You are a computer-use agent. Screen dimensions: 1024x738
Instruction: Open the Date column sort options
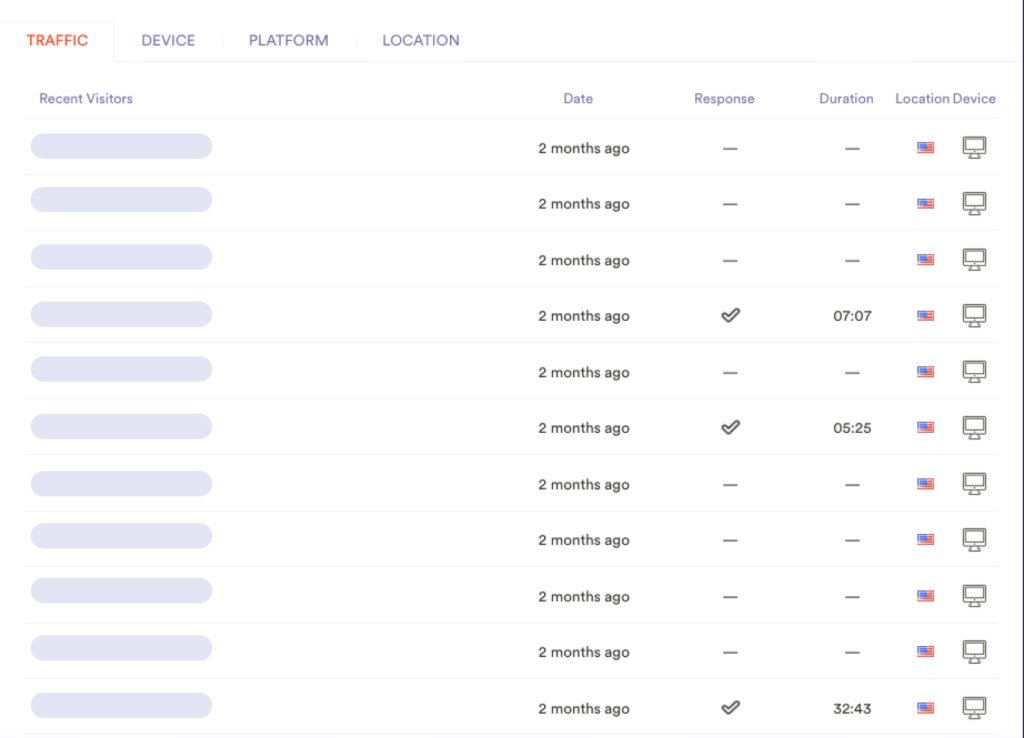pos(578,98)
